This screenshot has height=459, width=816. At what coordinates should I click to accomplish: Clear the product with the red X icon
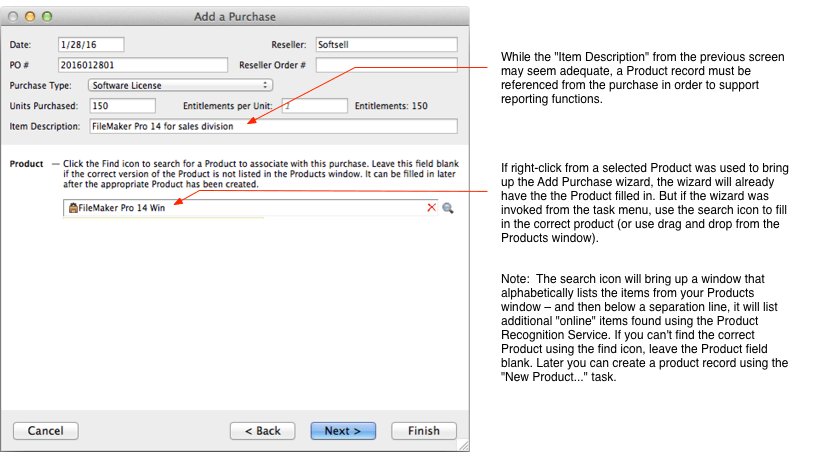click(x=432, y=207)
